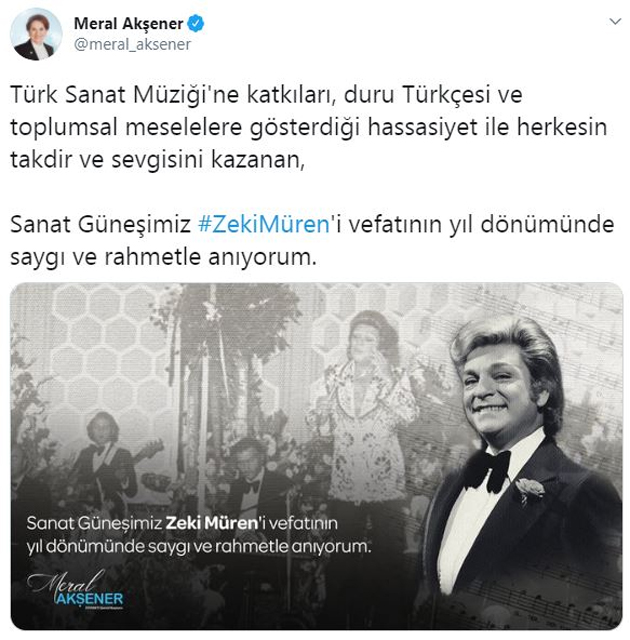Click the blue verified badge
Screen dimensions: 630x640
[x=195, y=23]
